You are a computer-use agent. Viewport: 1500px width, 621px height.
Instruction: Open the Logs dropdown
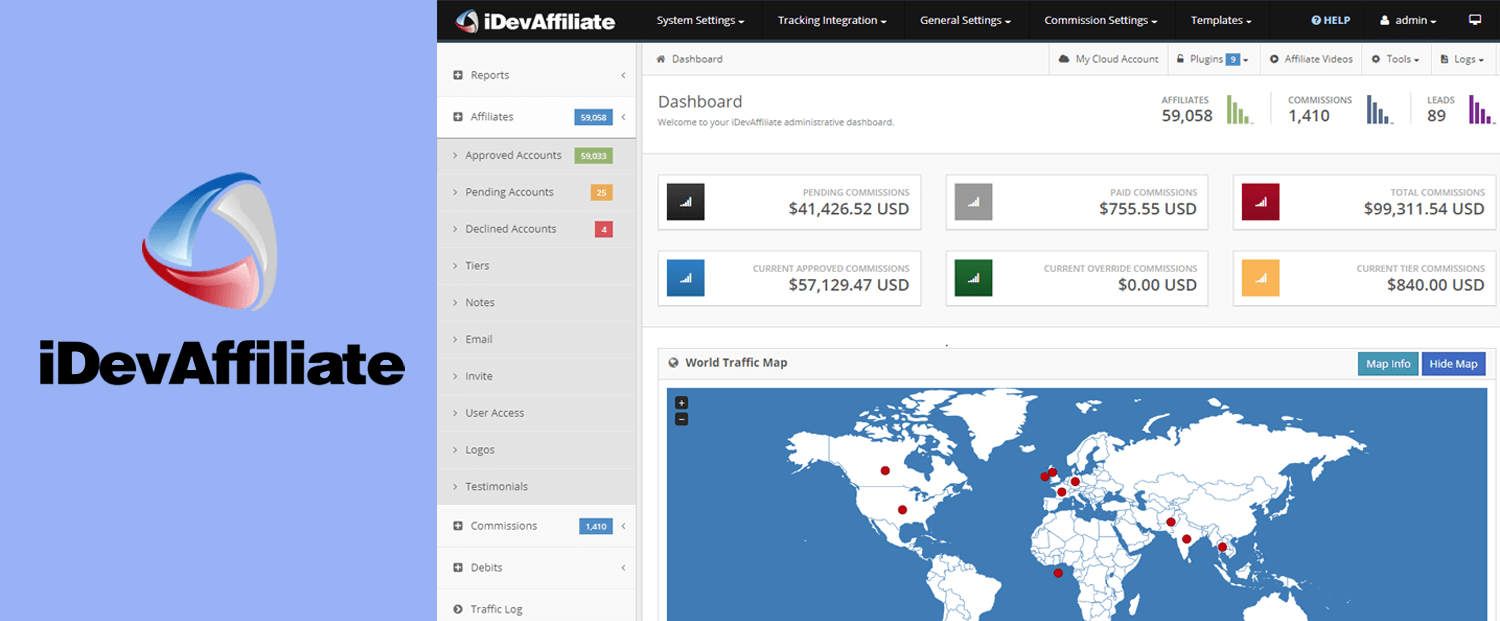[1462, 59]
